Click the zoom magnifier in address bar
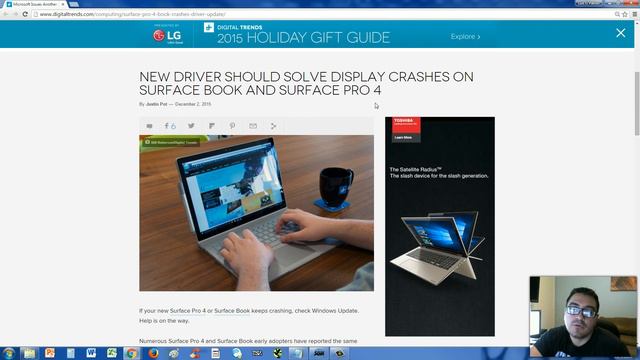The height and width of the screenshot is (360, 640). point(617,14)
